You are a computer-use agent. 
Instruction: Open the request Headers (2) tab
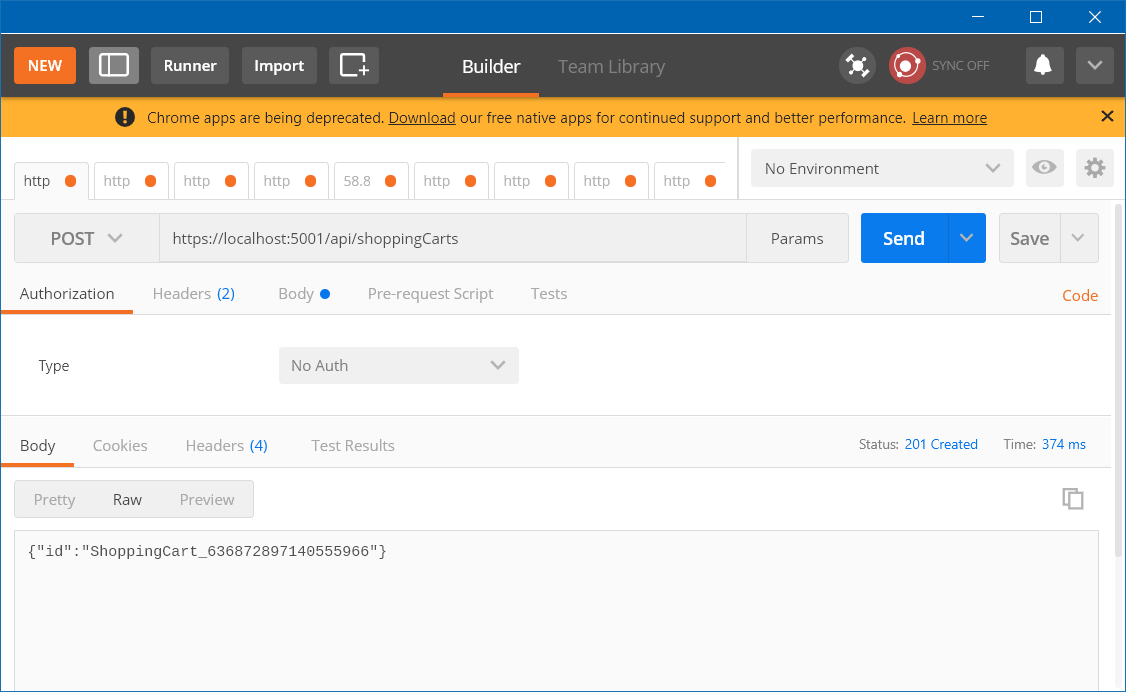coord(194,294)
